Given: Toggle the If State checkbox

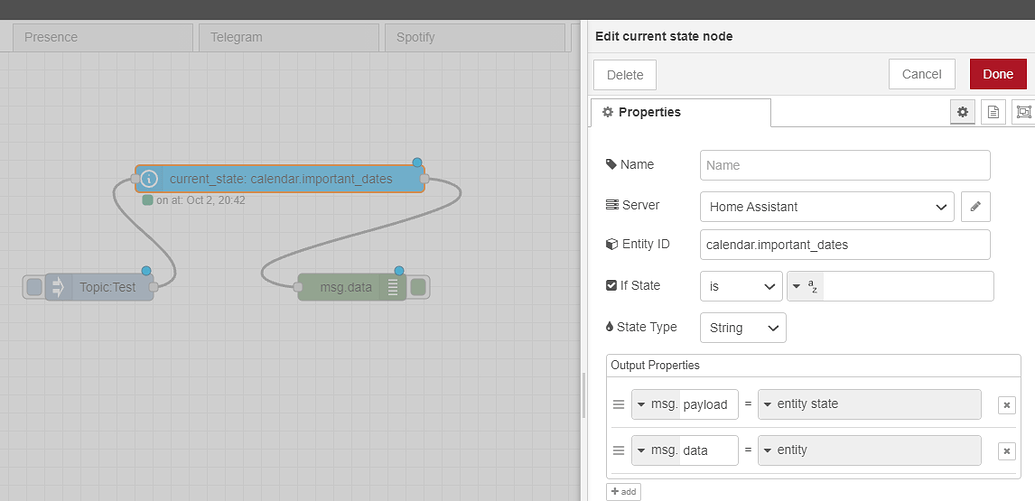Looking at the screenshot, I should pos(611,286).
